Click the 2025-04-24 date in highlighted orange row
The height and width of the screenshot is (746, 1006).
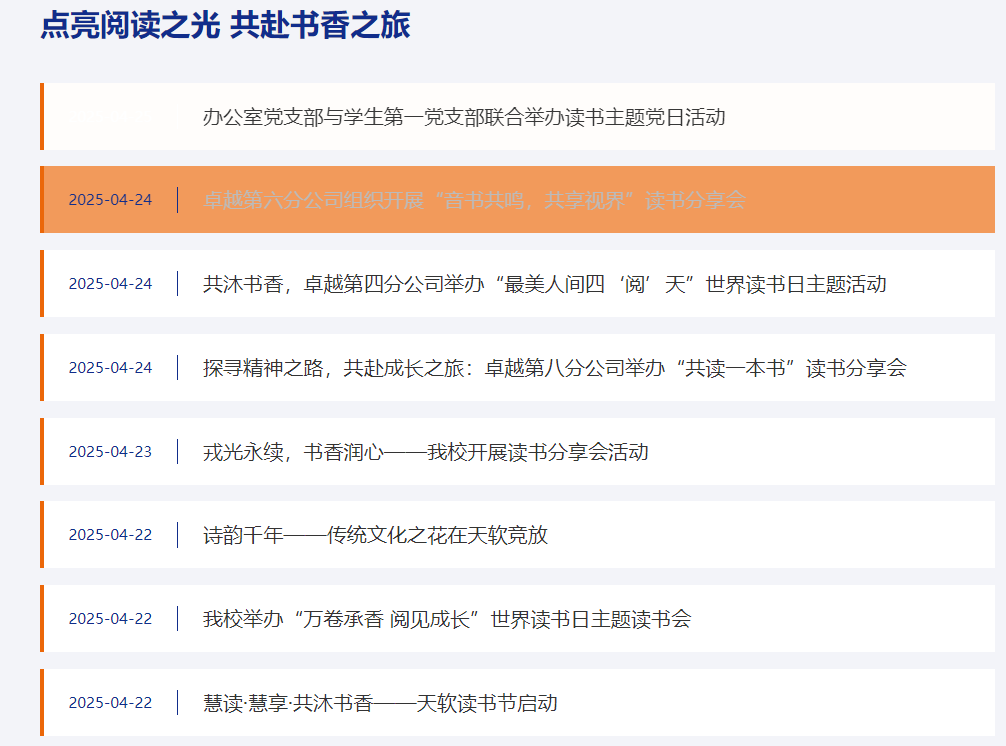coord(110,200)
